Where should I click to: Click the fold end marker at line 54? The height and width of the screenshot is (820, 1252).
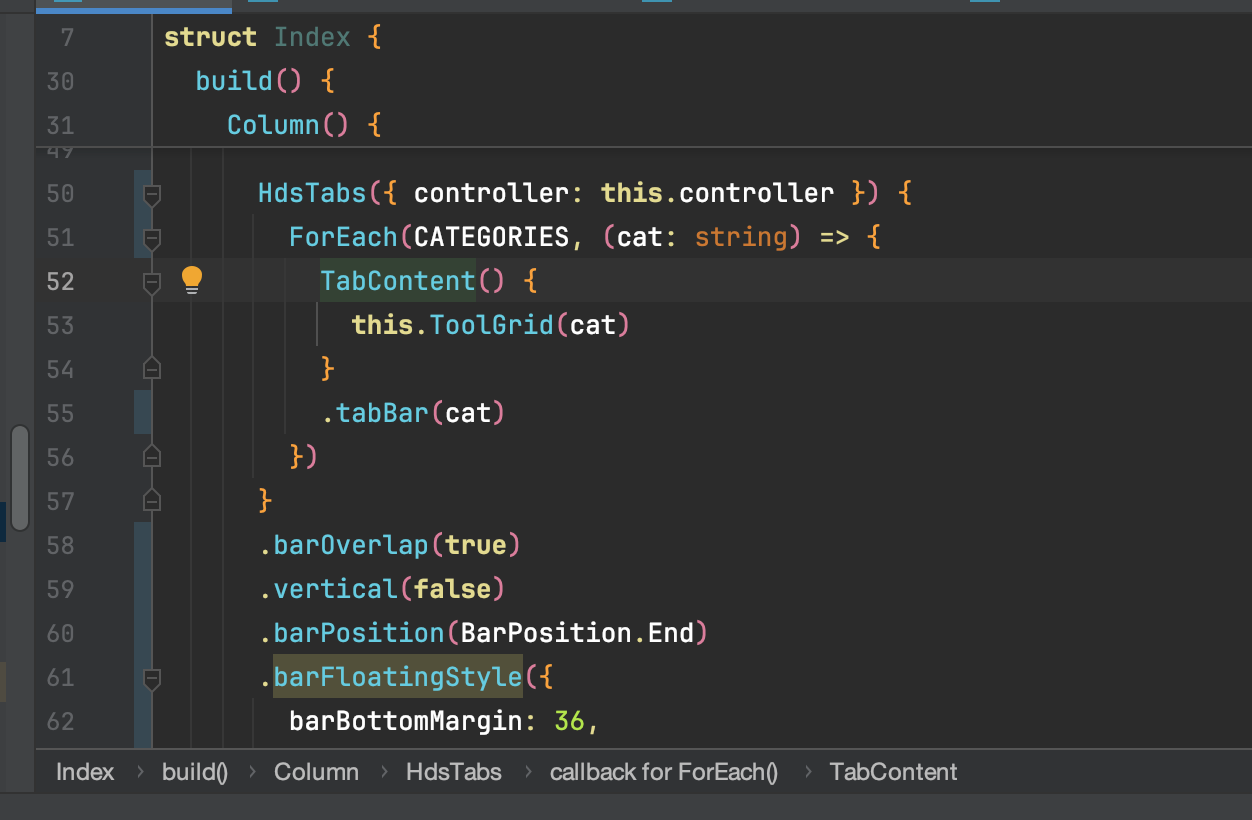pos(152,369)
